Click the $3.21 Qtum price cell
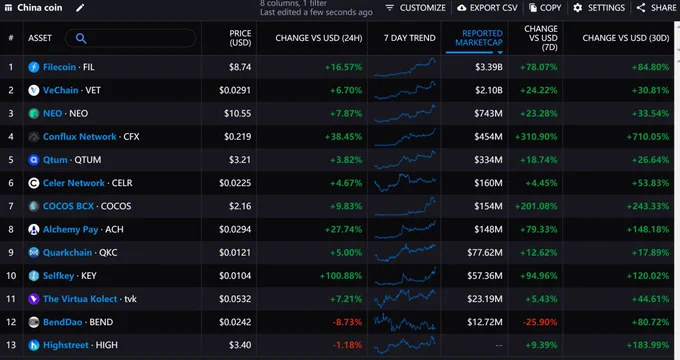The width and height of the screenshot is (680, 360). pyautogui.click(x=240, y=160)
